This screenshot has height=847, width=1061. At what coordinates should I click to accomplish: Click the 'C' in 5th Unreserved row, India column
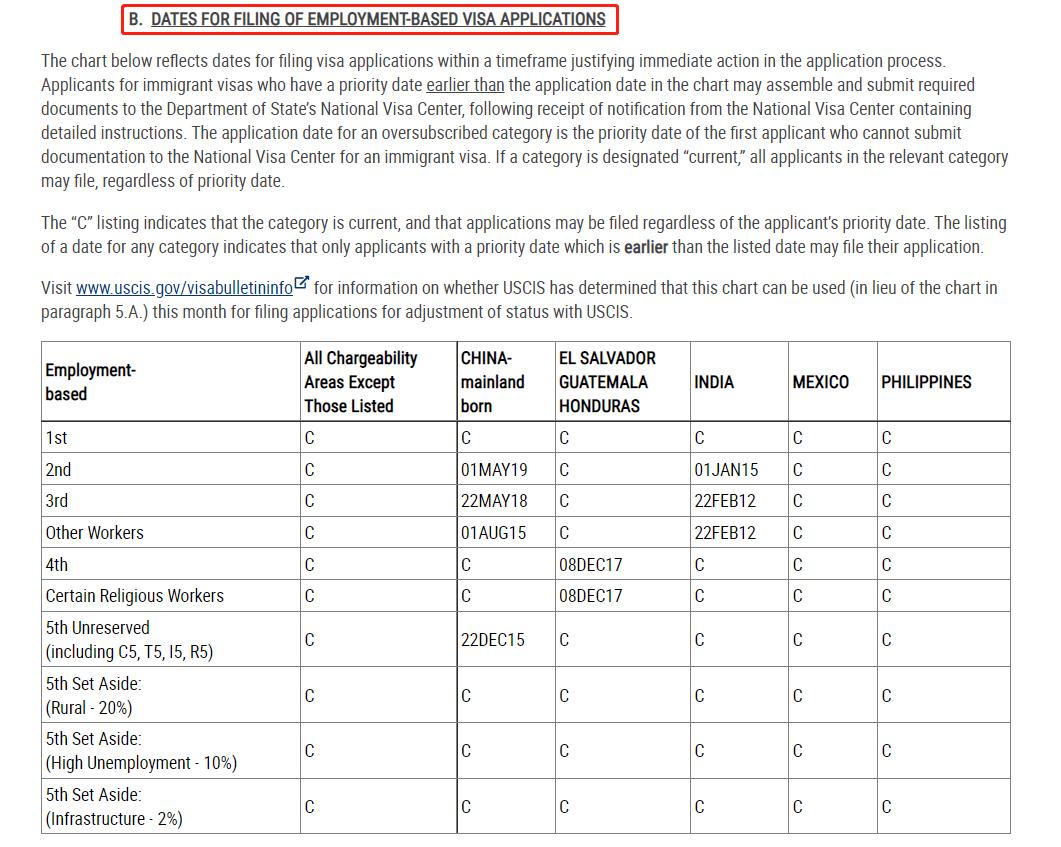700,640
